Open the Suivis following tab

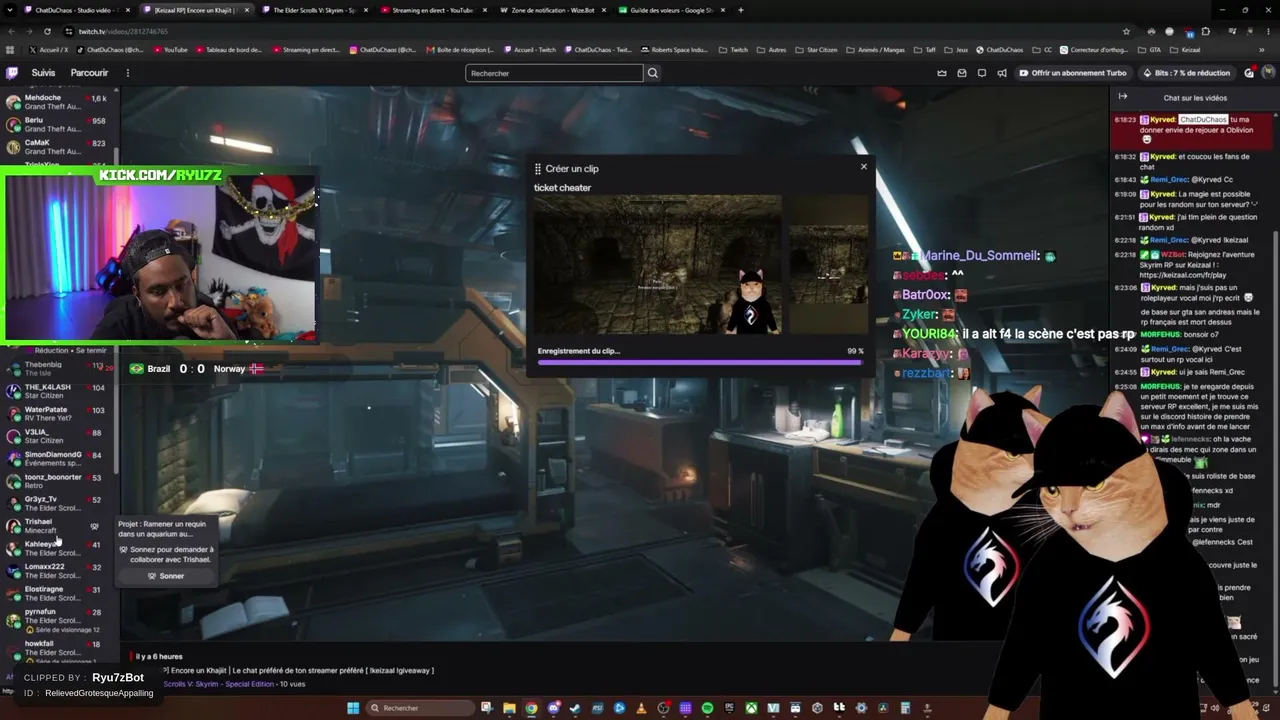tap(43, 73)
